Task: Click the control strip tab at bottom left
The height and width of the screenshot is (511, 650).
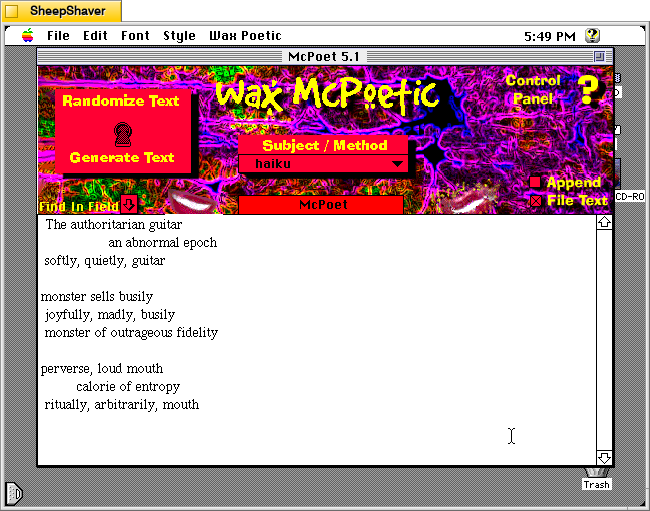Action: coord(14,494)
